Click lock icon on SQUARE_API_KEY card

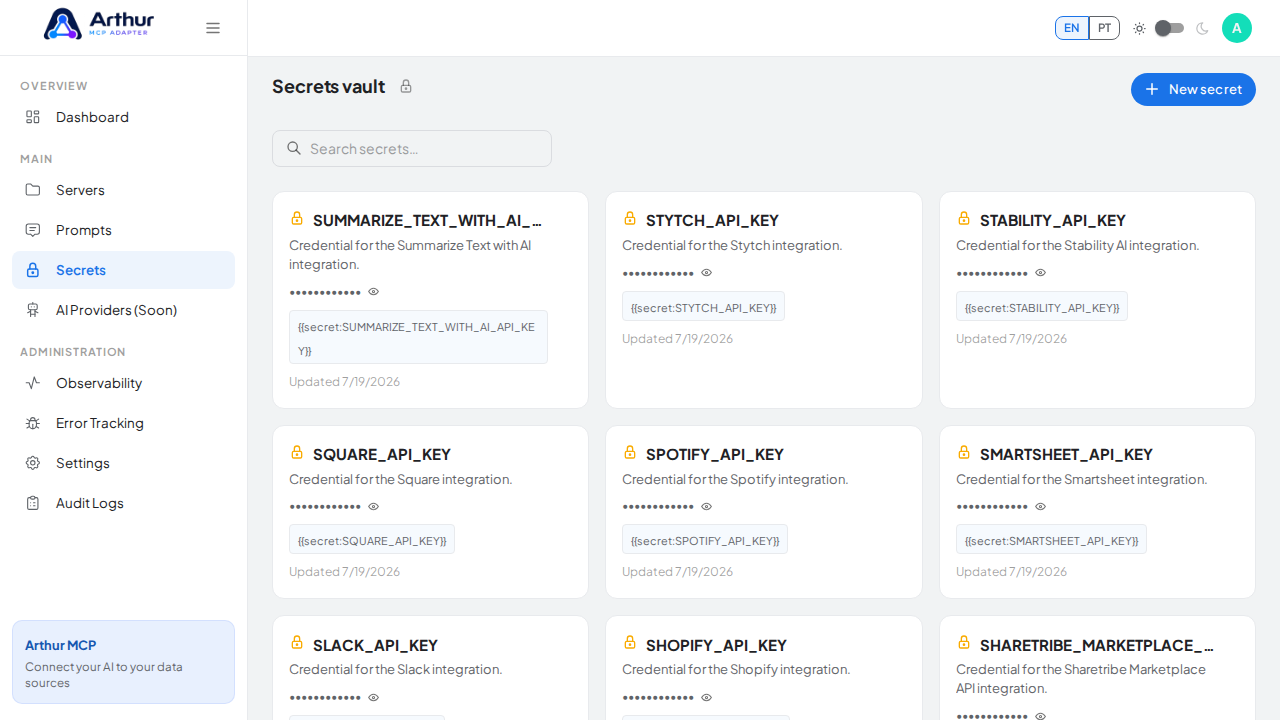(297, 452)
